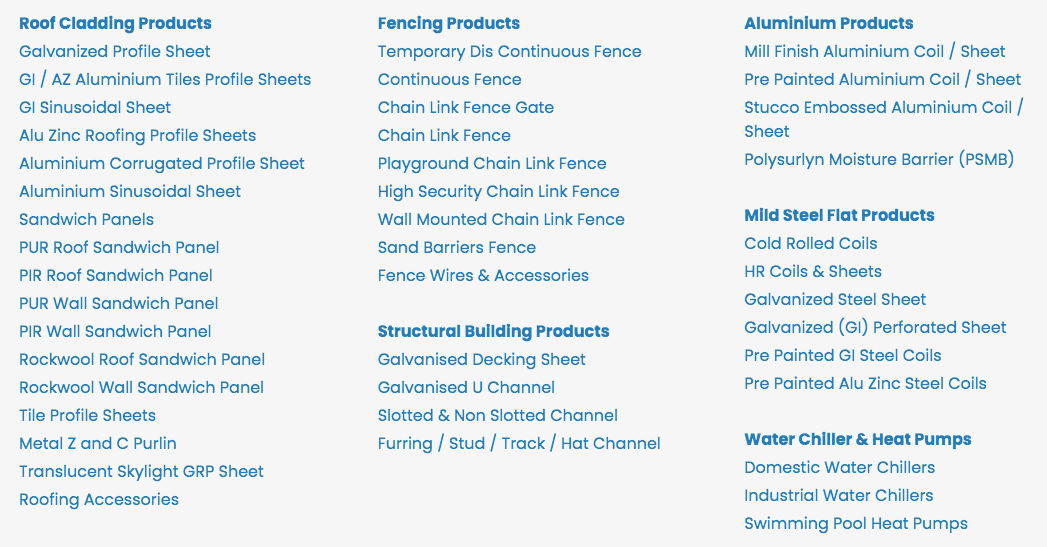Select the Roofing Accessories link
The image size is (1047, 547).
pyautogui.click(x=99, y=499)
